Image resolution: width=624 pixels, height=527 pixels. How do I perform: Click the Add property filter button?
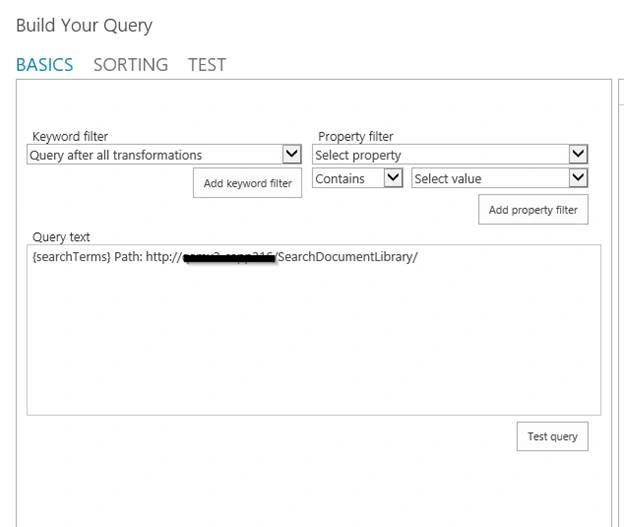(x=533, y=209)
